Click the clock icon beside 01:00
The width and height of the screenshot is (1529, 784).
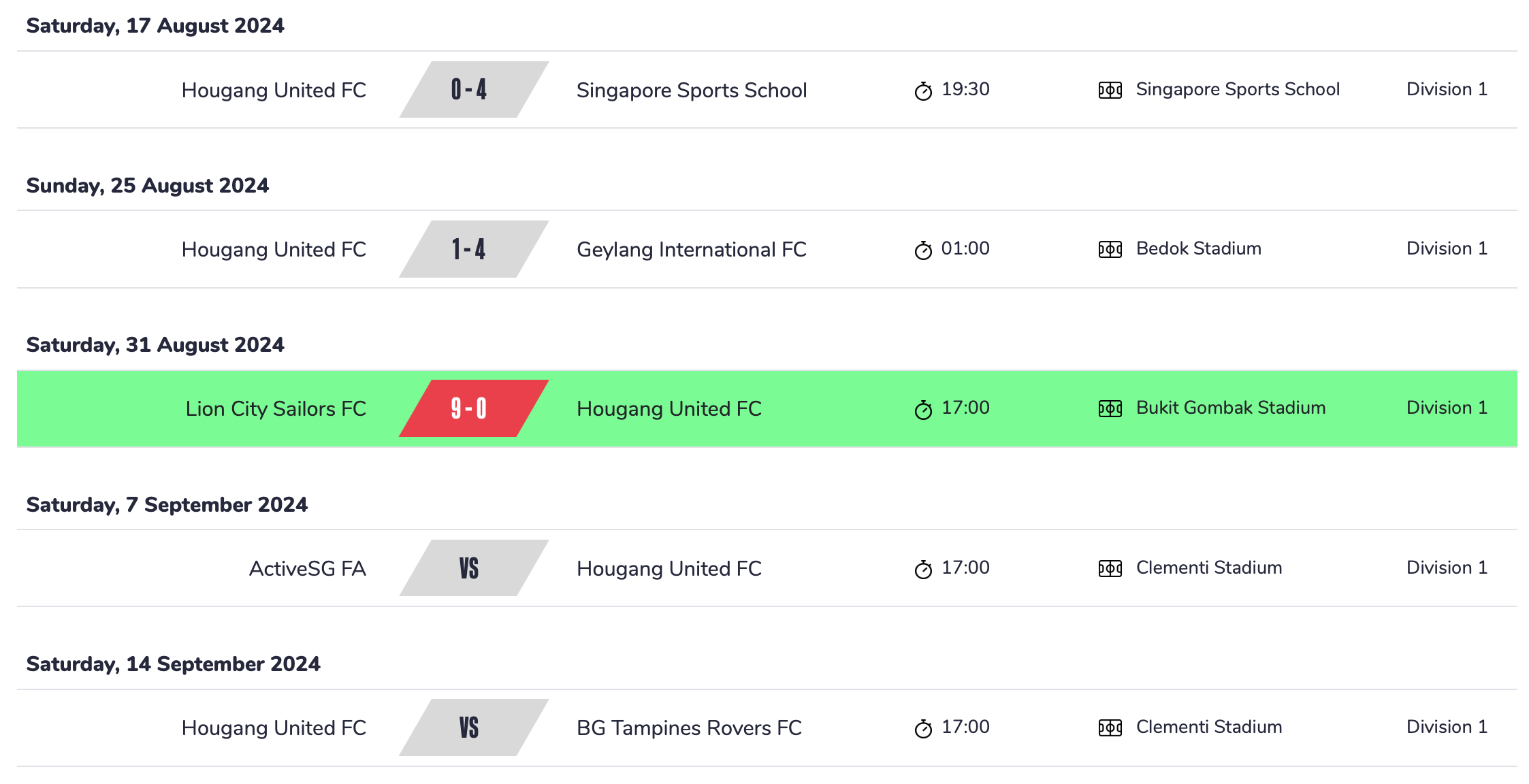point(923,250)
